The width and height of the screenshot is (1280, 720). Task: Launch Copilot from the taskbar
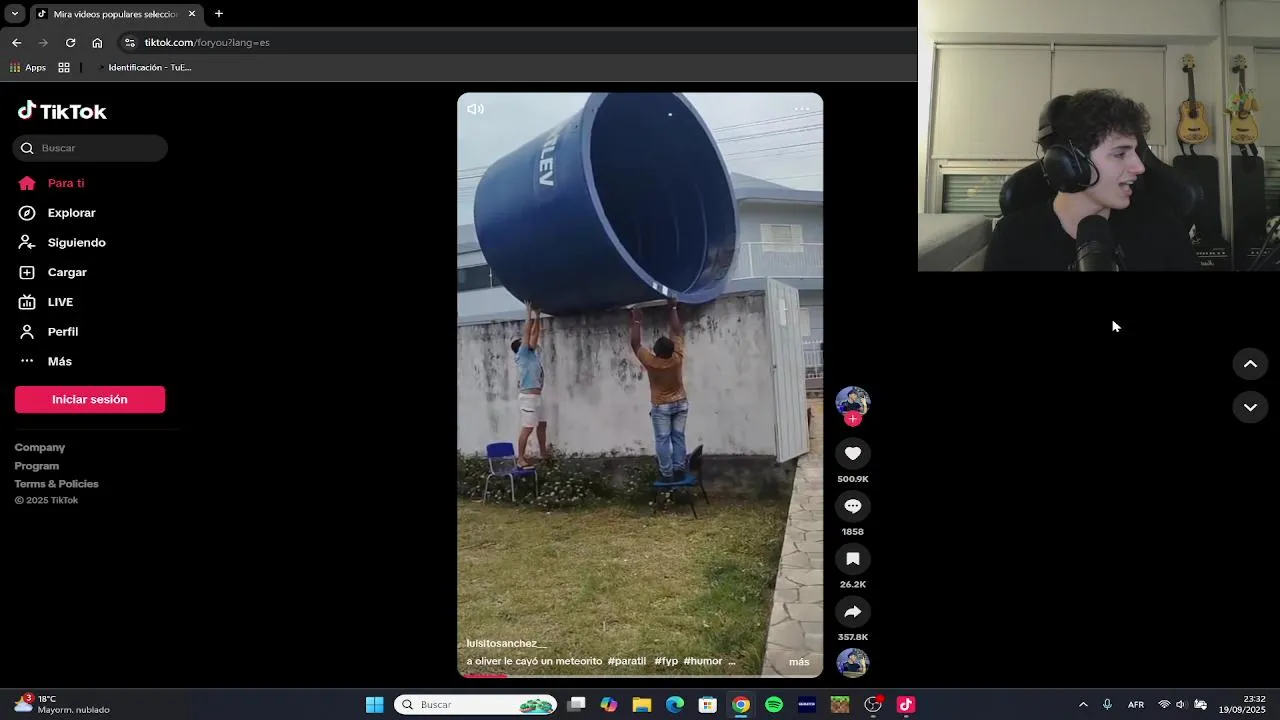click(609, 705)
